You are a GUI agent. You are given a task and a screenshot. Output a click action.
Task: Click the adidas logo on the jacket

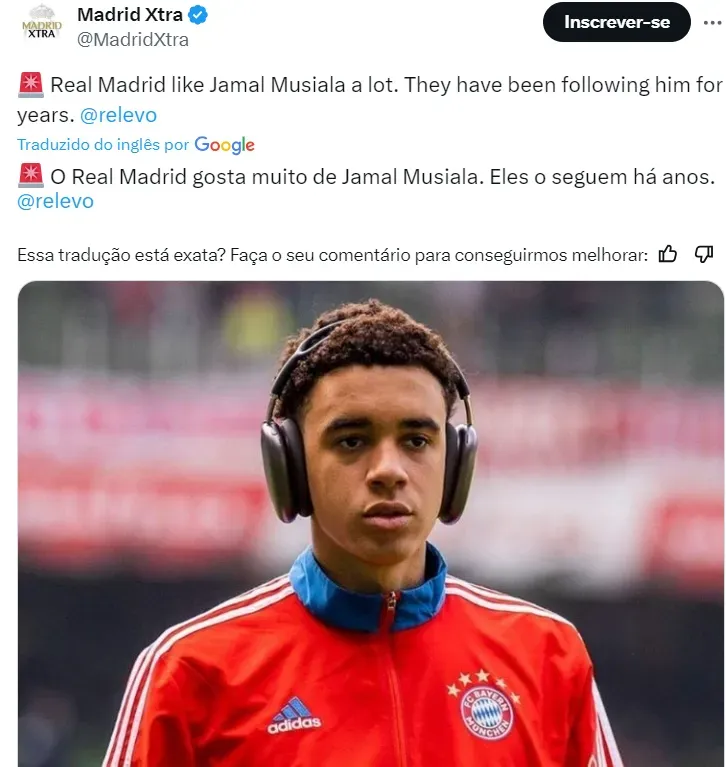[294, 716]
